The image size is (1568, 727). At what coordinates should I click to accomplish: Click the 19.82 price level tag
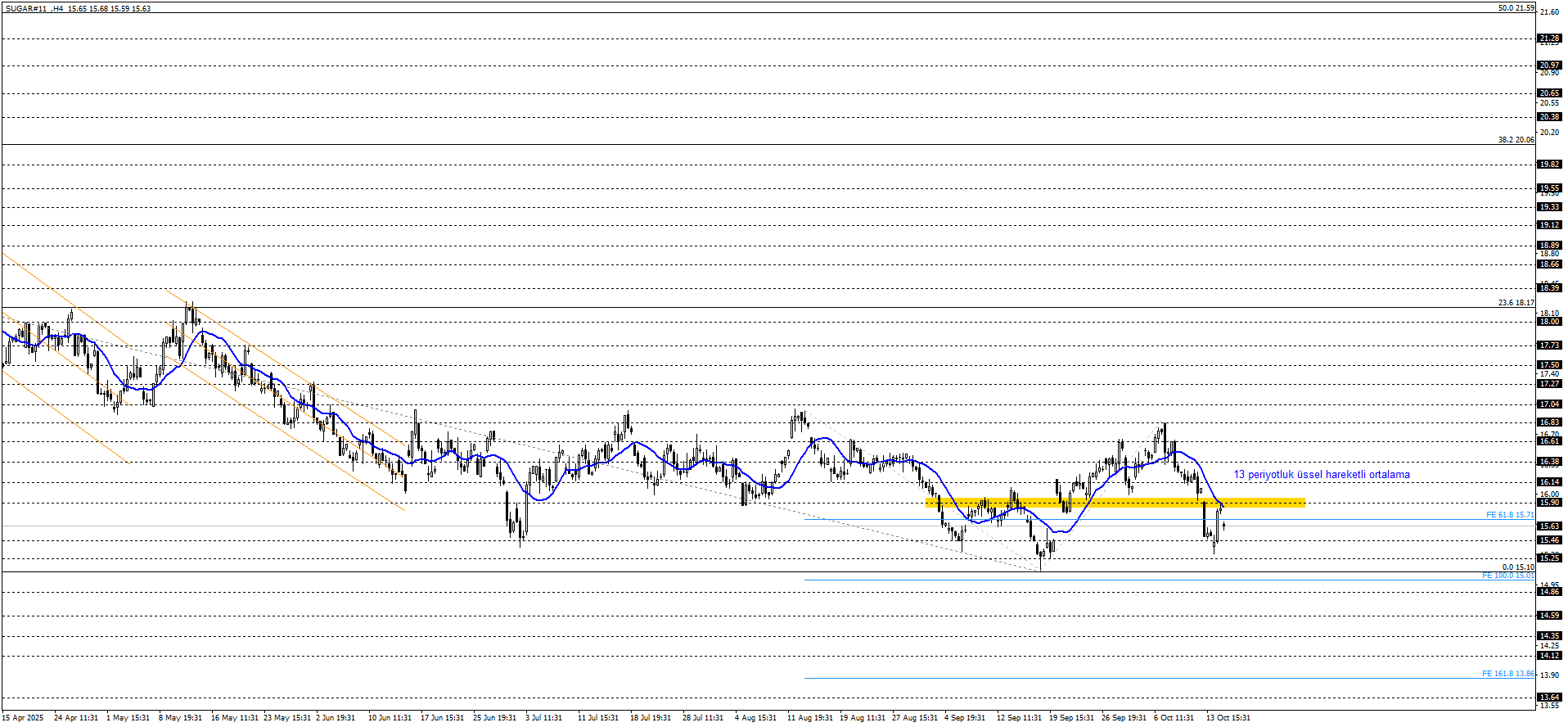click(x=1549, y=165)
